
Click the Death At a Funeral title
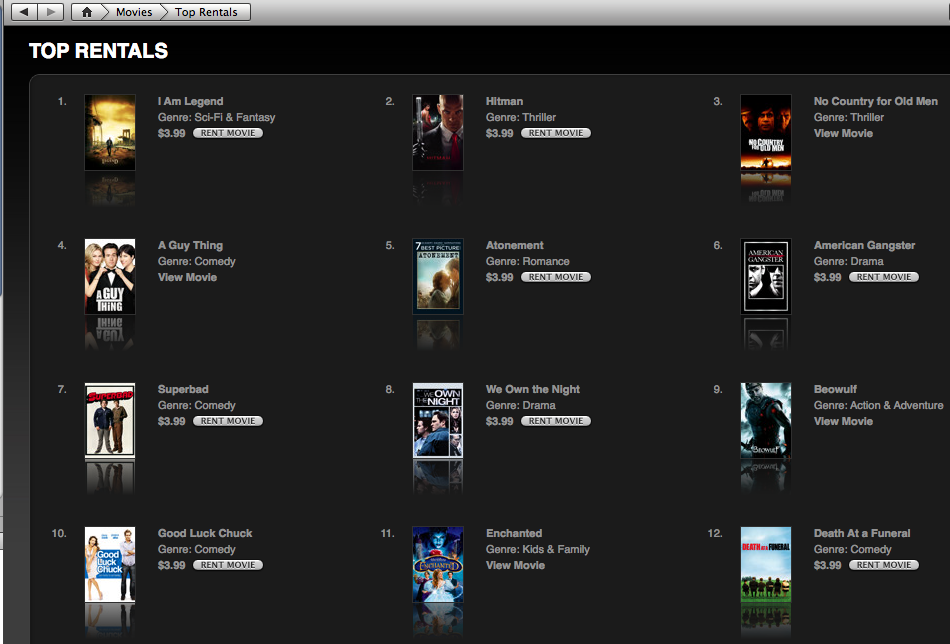pos(862,534)
